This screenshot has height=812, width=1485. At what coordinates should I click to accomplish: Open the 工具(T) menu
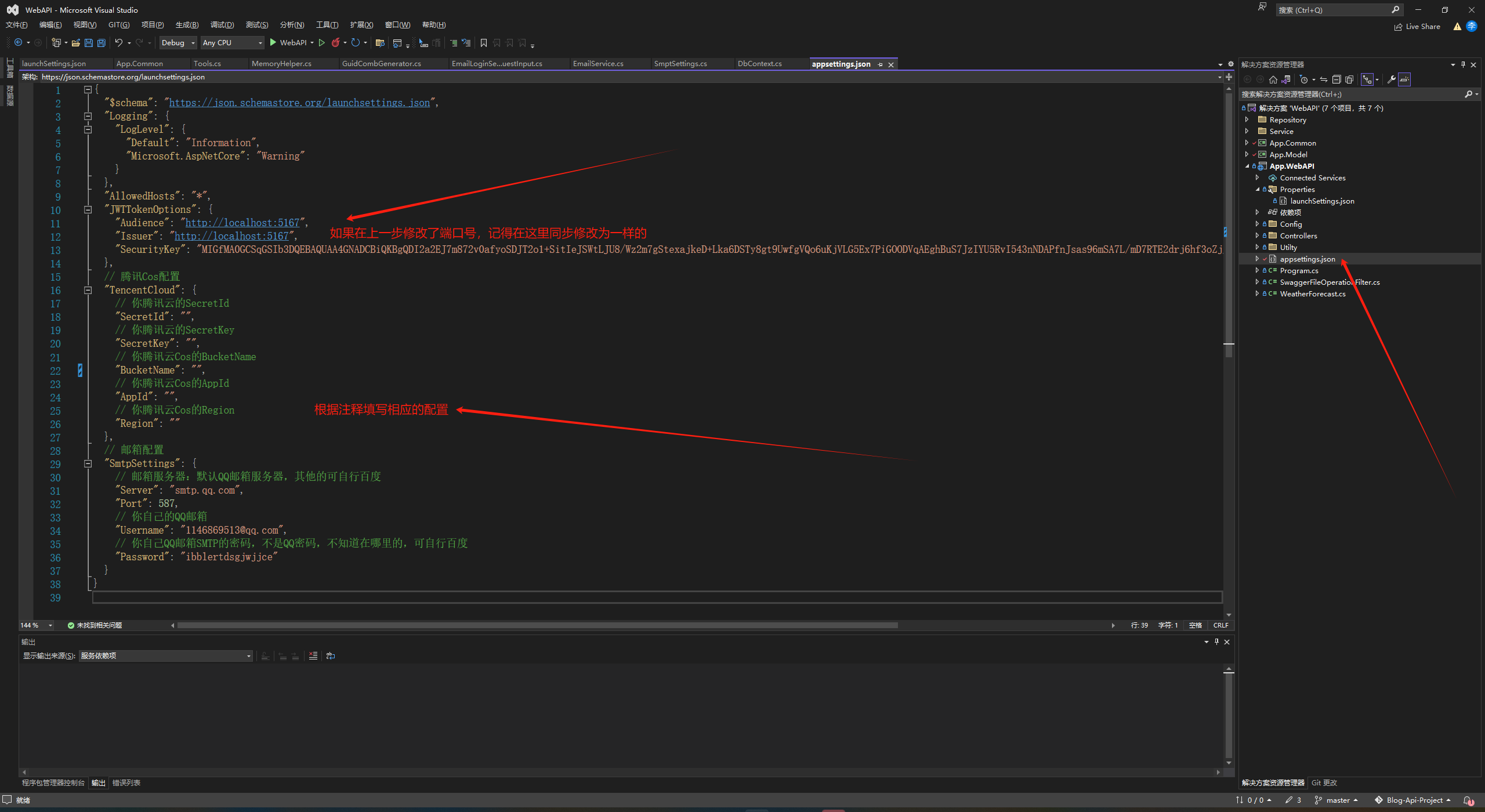pos(327,24)
